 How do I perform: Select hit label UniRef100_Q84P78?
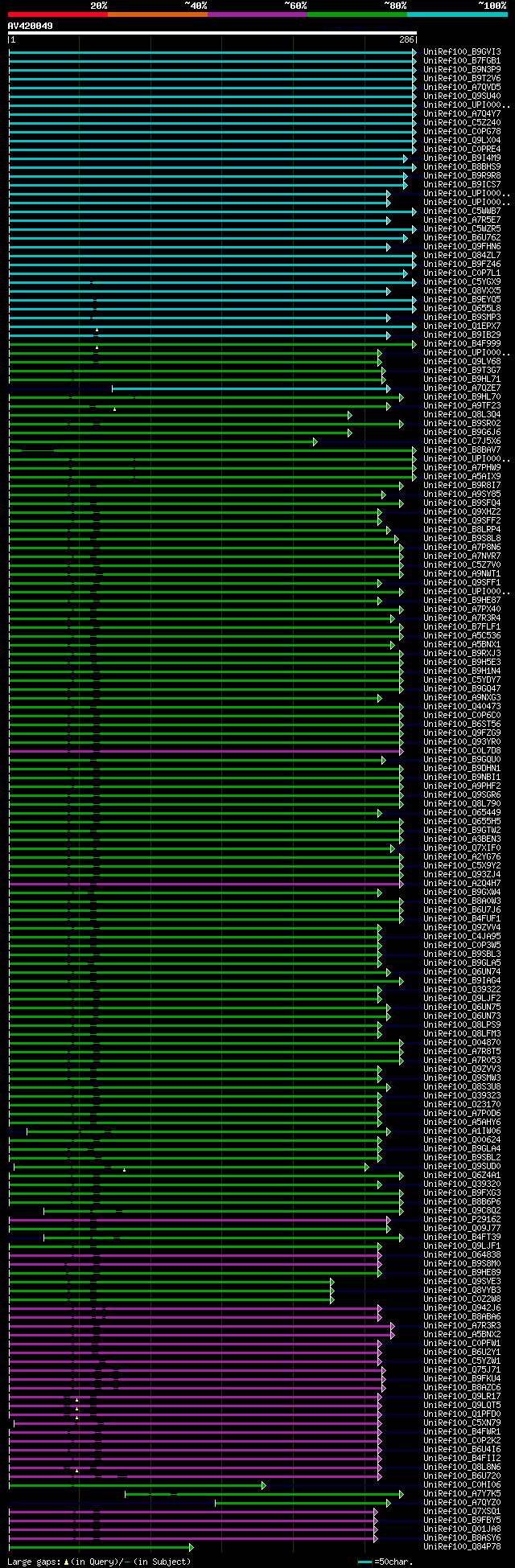point(462,1547)
